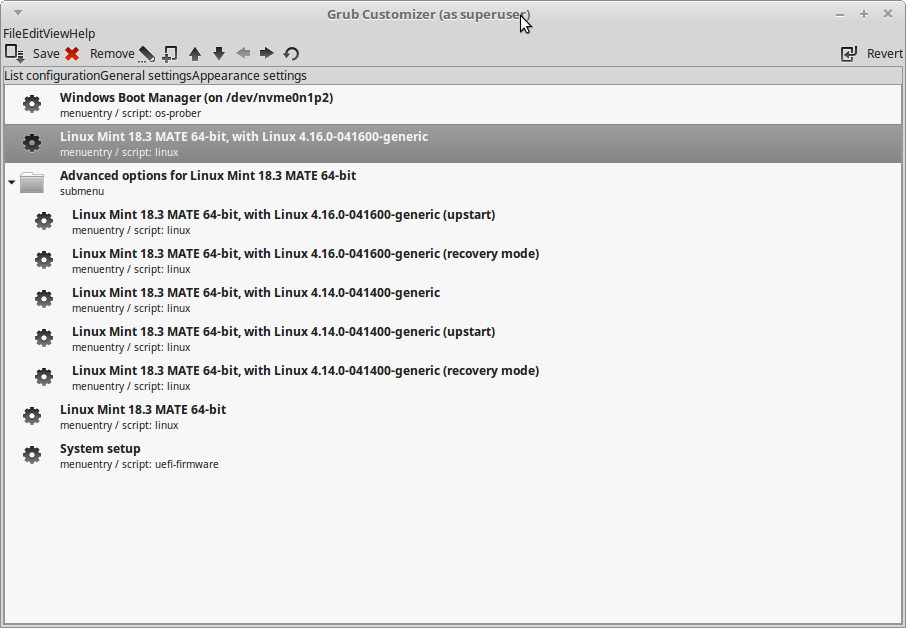This screenshot has width=906, height=628.
Task: Click the new entry icon
Action: coord(169,54)
